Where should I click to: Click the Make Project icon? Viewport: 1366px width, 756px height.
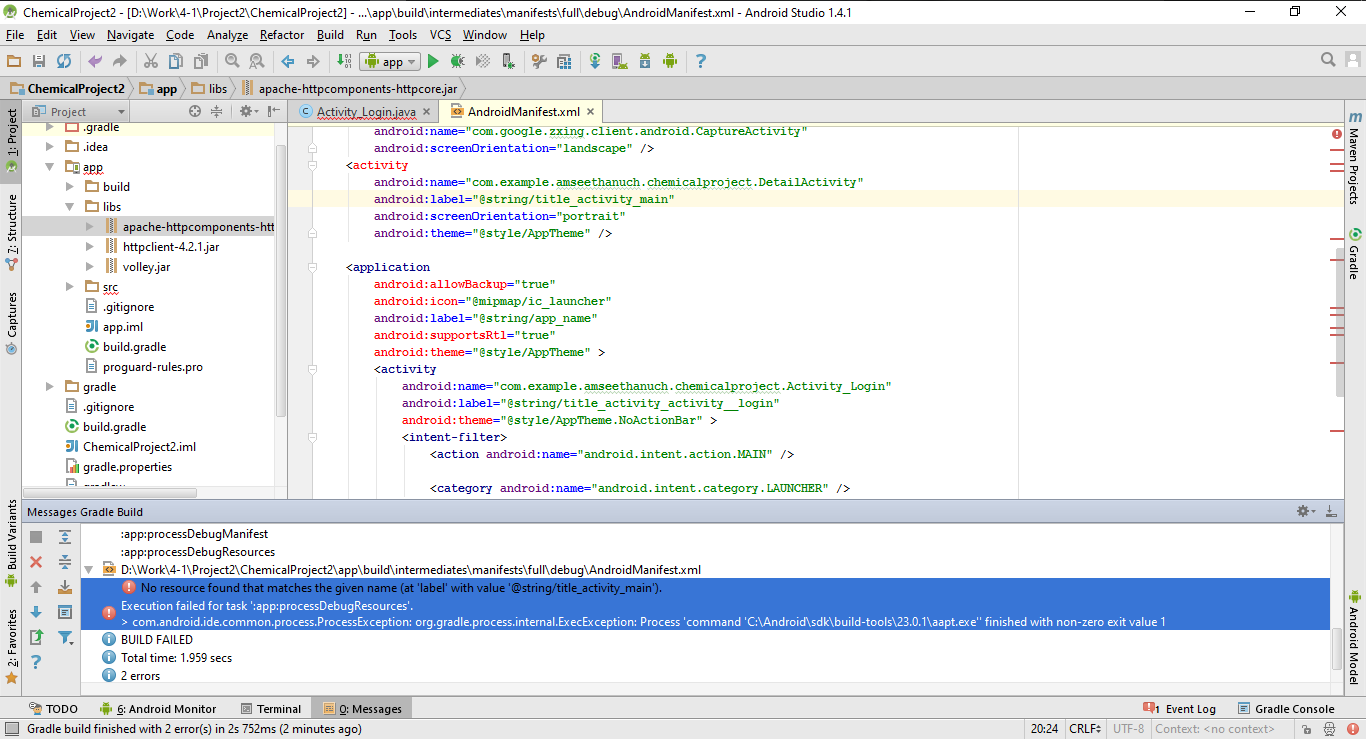tap(344, 61)
